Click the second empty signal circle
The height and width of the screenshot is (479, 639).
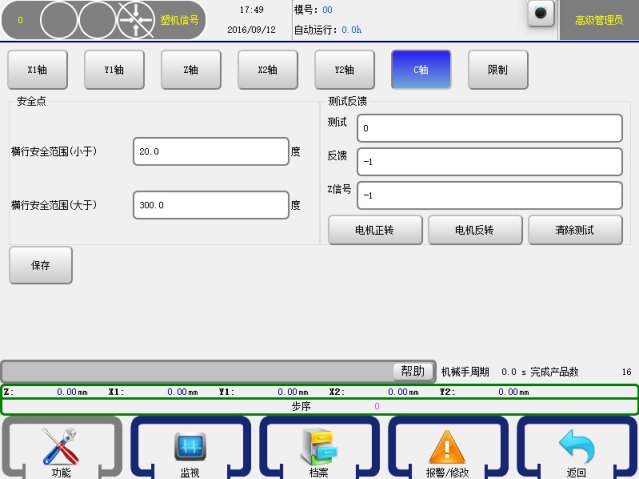coord(97,20)
